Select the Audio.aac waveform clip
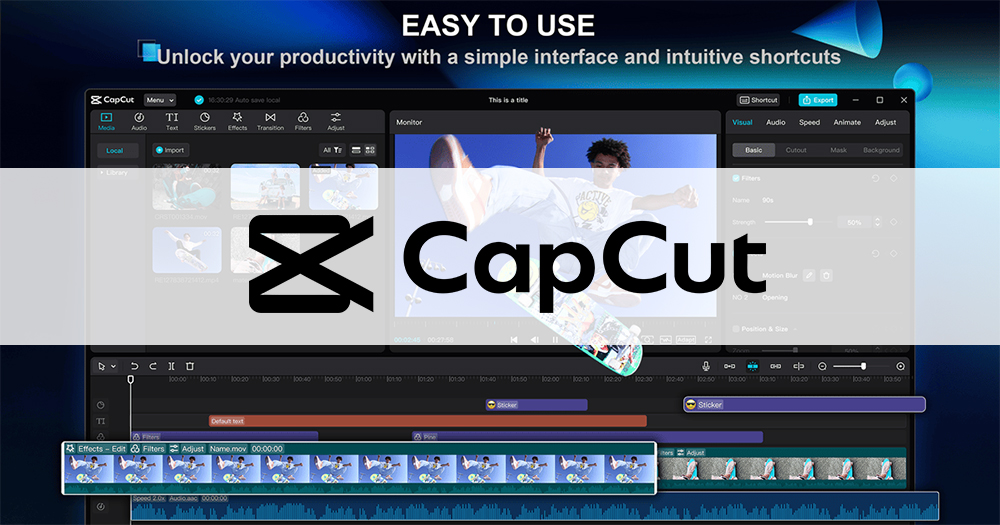Image resolution: width=1000 pixels, height=525 pixels. [535, 507]
